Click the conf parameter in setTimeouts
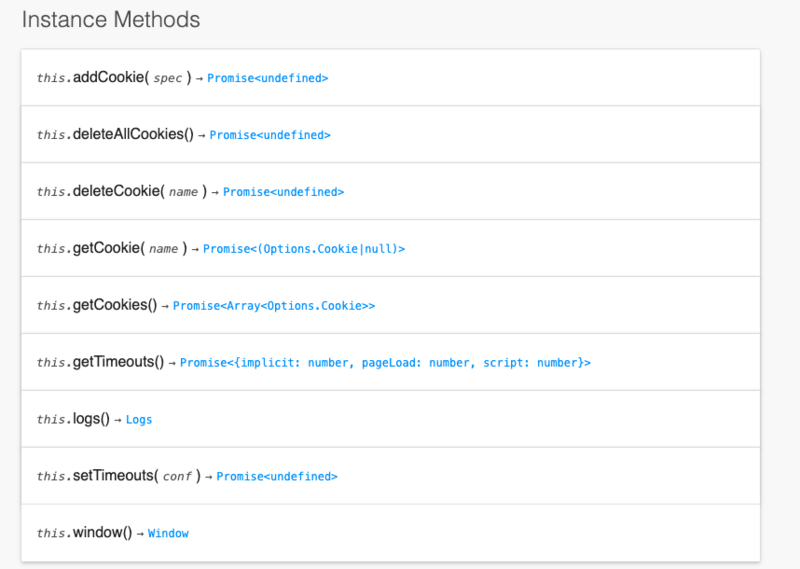This screenshot has height=569, width=800. [177, 477]
